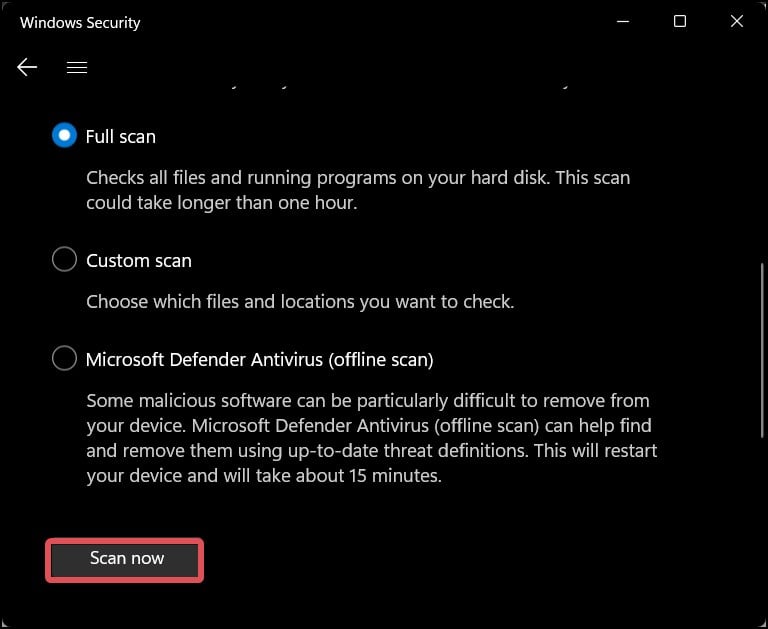
Task: Select the Full scan radio button
Action: click(64, 136)
